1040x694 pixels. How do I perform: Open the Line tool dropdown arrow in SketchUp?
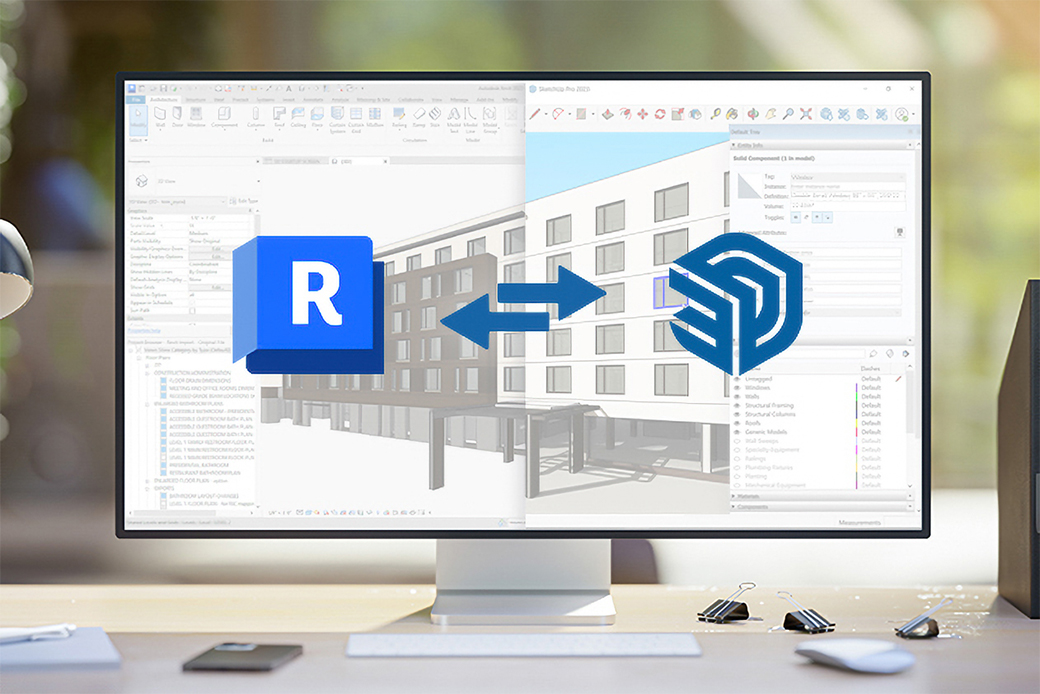[x=546, y=114]
